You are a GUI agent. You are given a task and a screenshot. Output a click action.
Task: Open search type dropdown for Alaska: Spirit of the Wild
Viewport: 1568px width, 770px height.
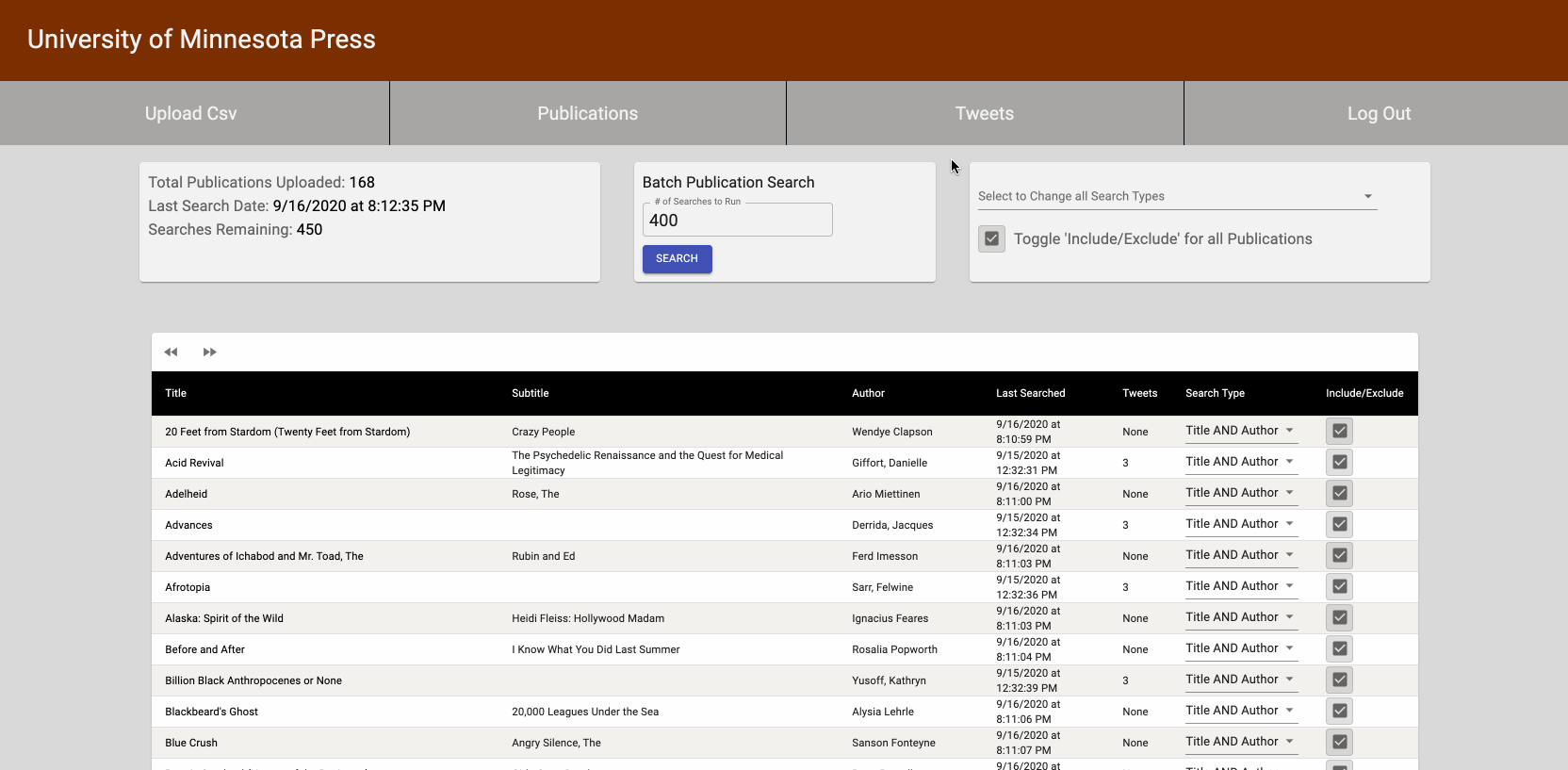click(1241, 617)
